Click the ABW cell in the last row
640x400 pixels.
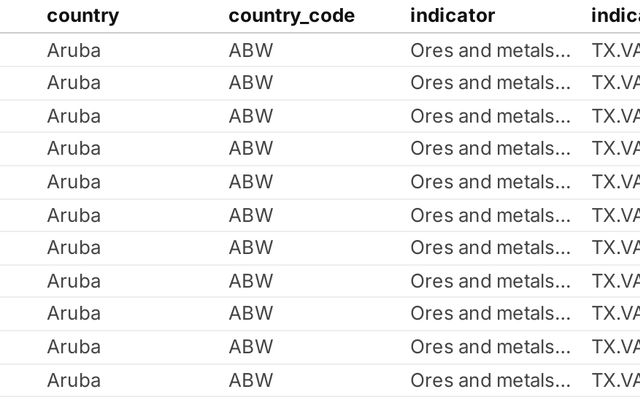tap(250, 380)
